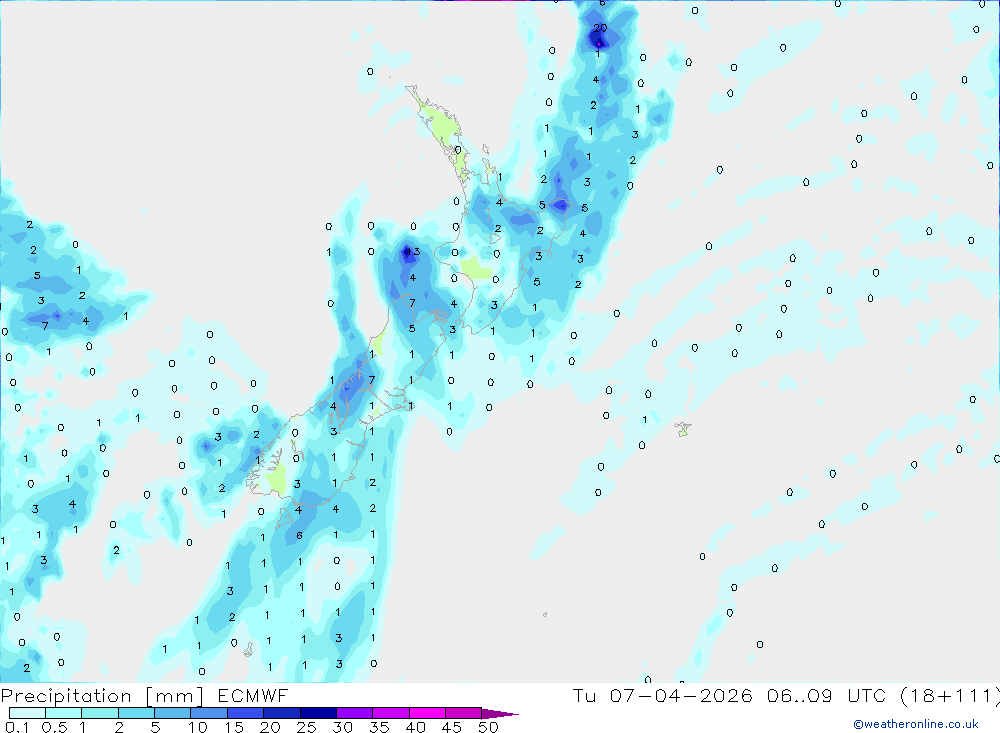The image size is (1000, 733).
Task: Click the "0.5" label under the legend
Action: [54, 727]
